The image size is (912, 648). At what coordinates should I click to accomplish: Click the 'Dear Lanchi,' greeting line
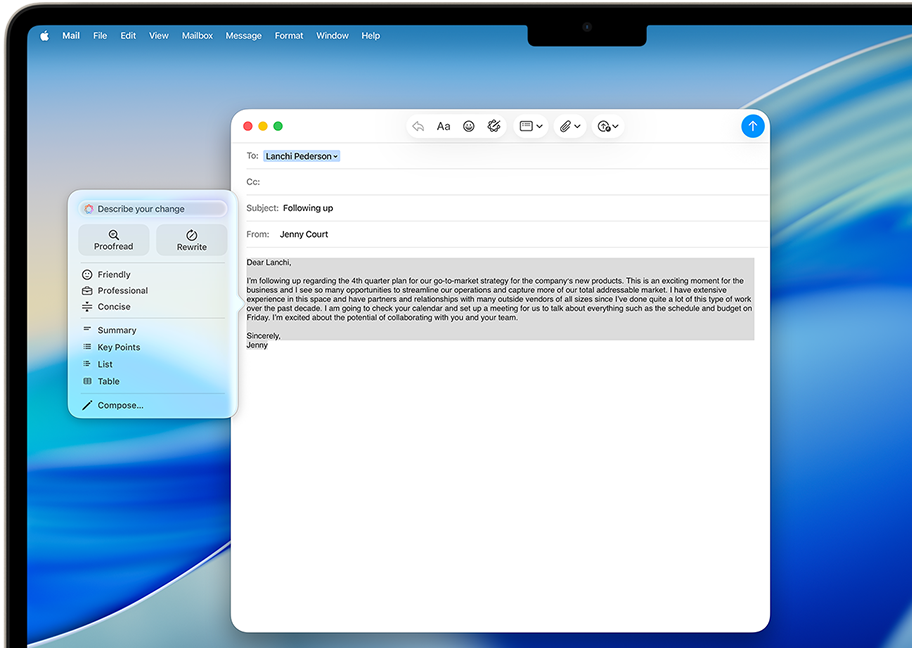point(269,262)
